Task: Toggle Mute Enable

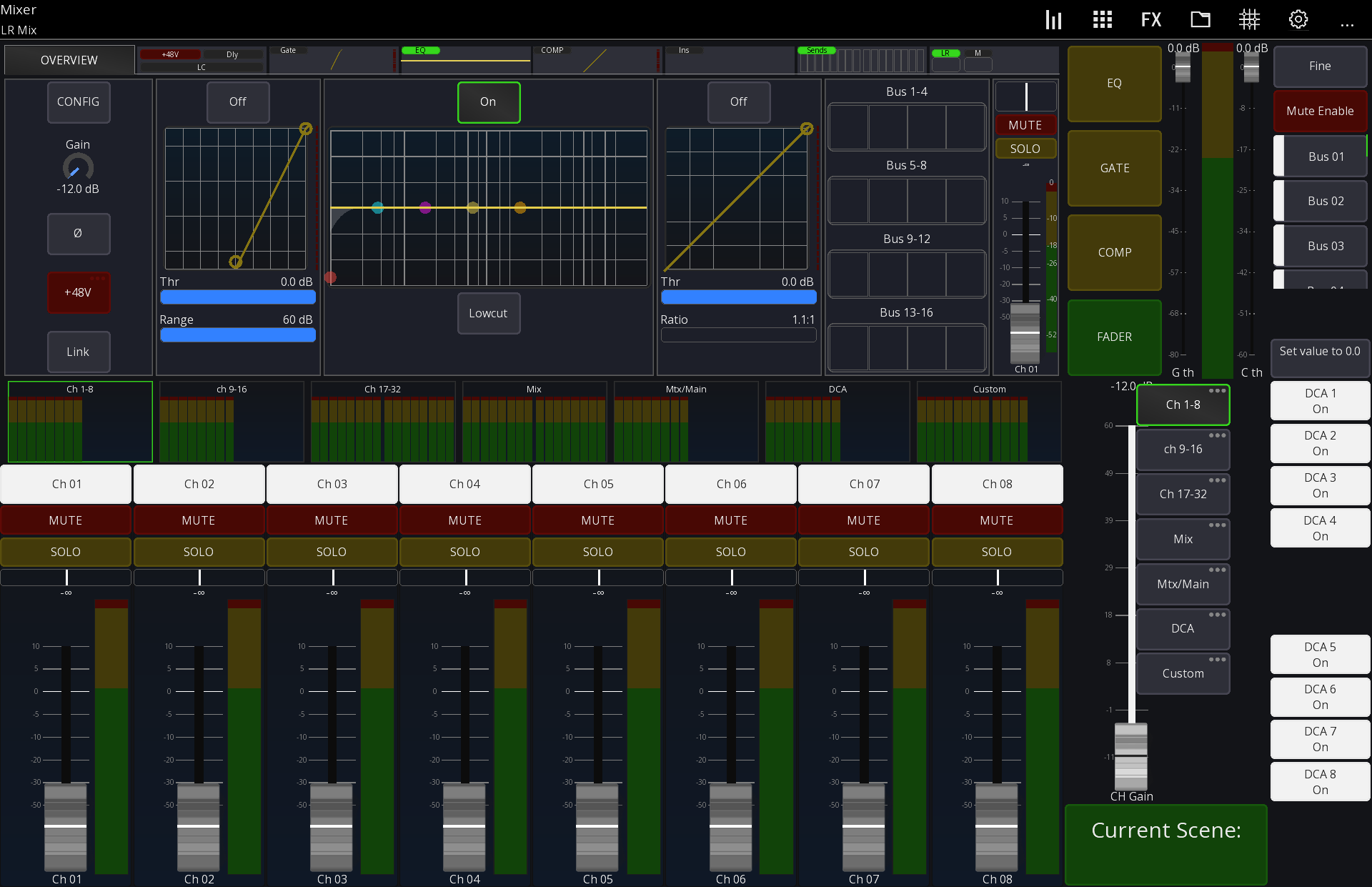Action: click(1320, 111)
